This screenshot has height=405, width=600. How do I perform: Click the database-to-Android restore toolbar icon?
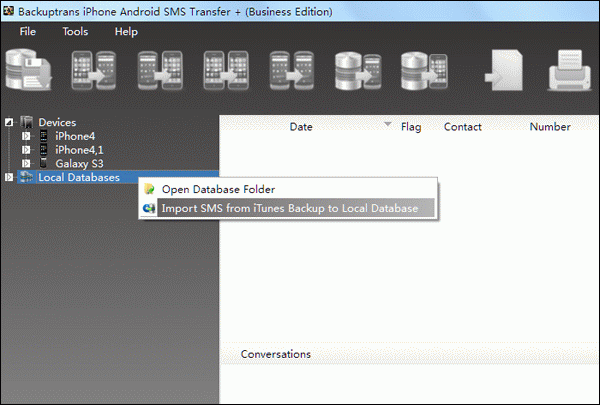(x=358, y=71)
